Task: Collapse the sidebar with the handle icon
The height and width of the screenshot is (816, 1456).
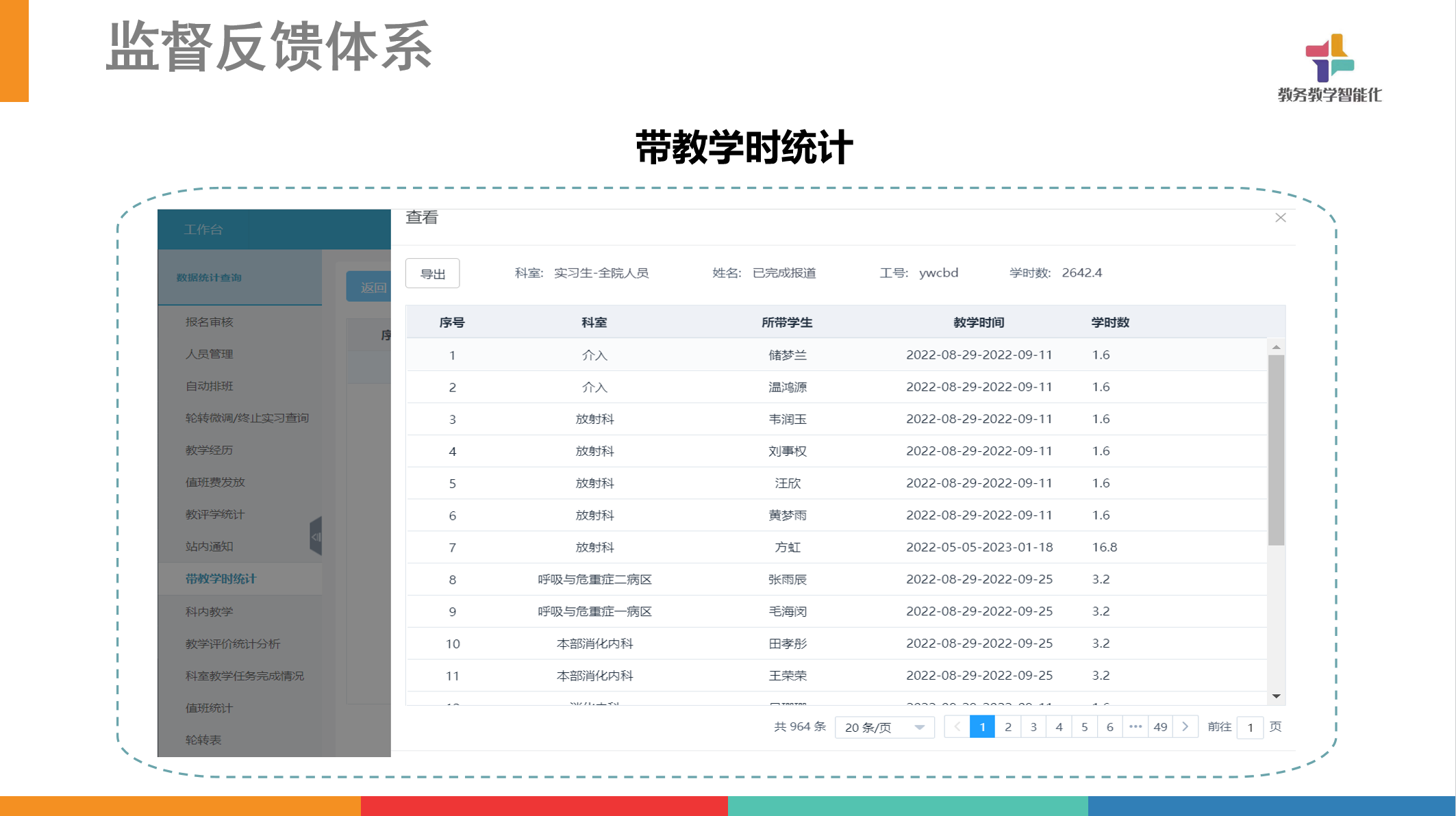Action: (x=316, y=537)
